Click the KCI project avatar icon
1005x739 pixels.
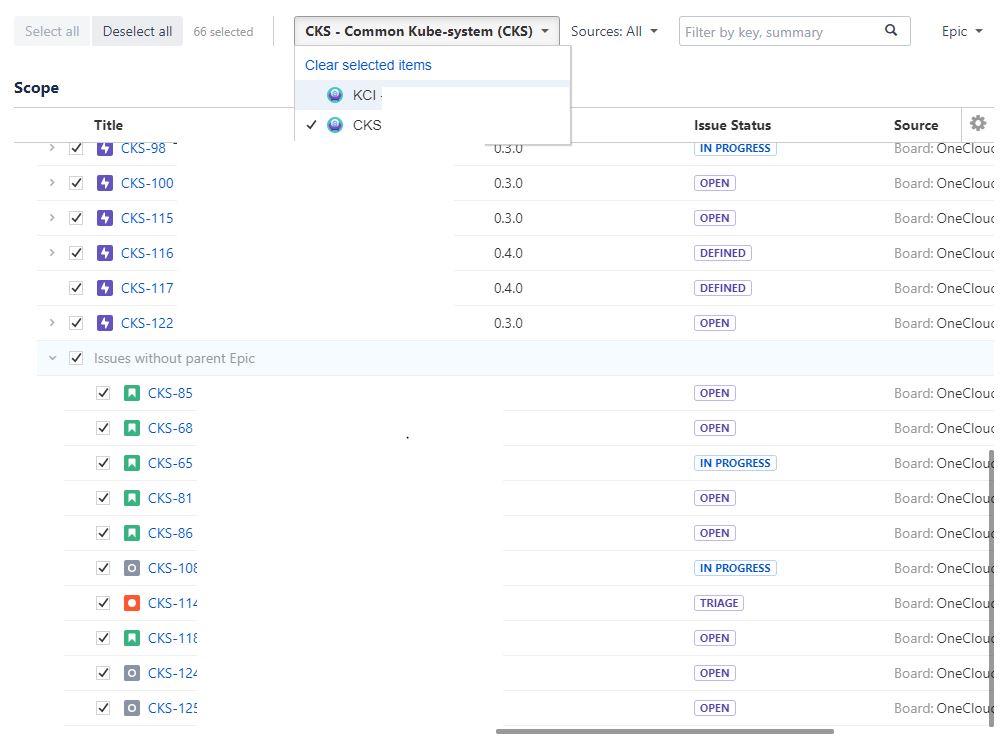(335, 95)
